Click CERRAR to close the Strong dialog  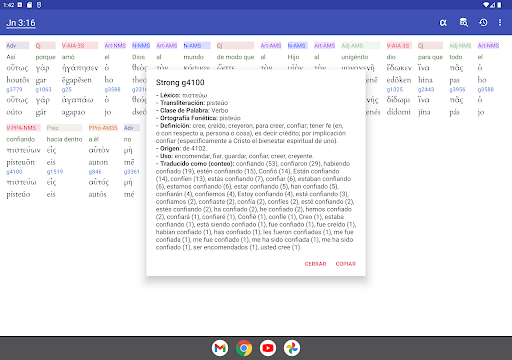click(x=315, y=264)
